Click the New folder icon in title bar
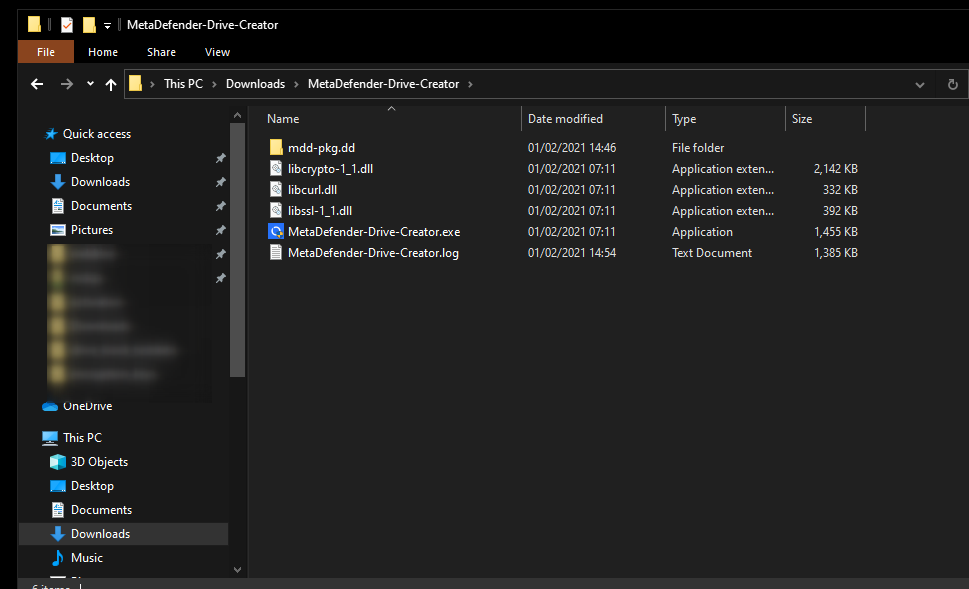The width and height of the screenshot is (969, 589). (x=90, y=25)
